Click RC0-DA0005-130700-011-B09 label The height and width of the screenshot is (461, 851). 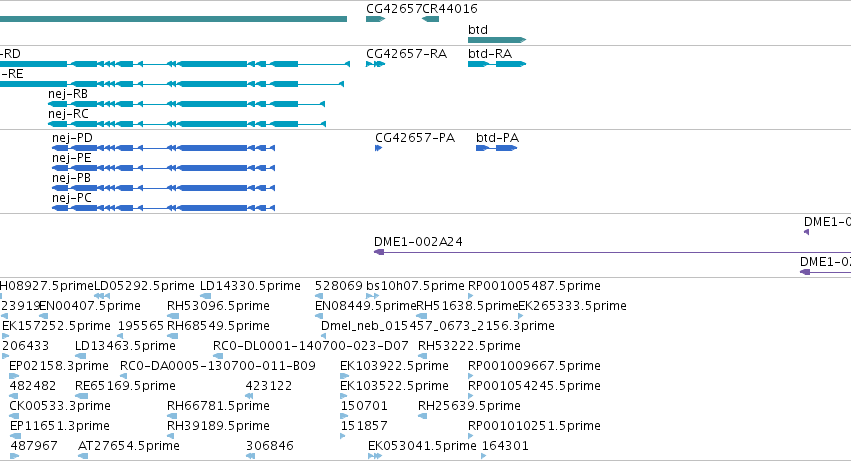coord(218,366)
